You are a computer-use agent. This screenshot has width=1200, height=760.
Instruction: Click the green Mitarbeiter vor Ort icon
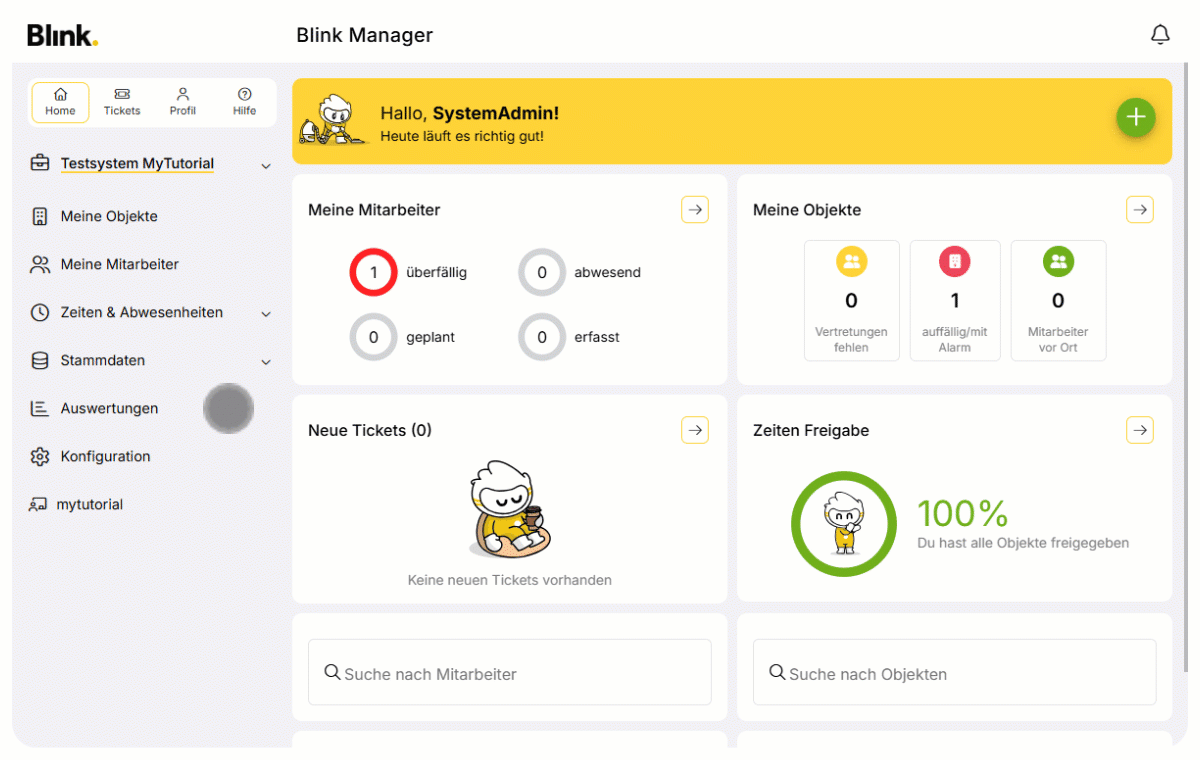(1058, 262)
